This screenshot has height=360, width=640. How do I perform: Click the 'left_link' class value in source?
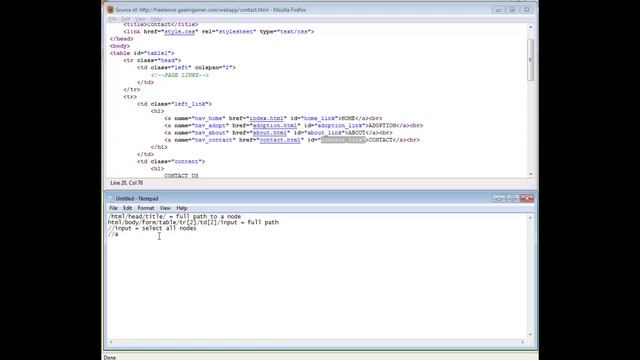pos(191,104)
